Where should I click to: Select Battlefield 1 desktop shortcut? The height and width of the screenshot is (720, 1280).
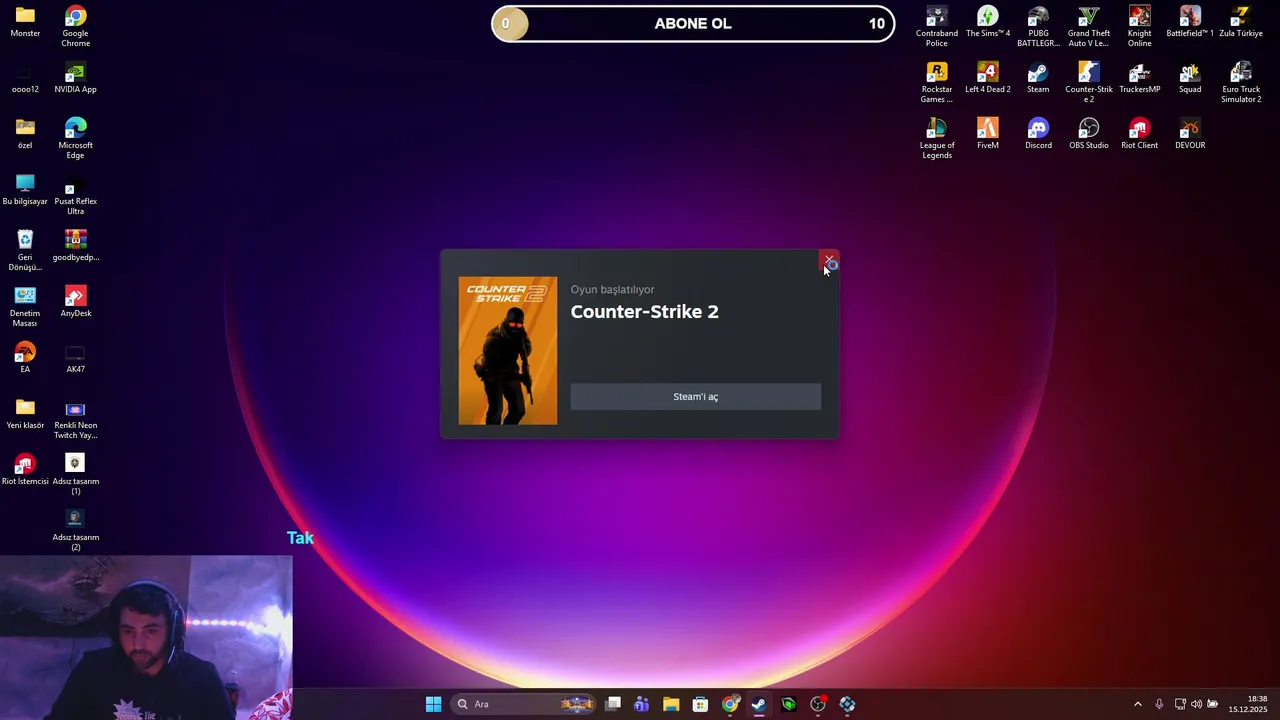1190,22
